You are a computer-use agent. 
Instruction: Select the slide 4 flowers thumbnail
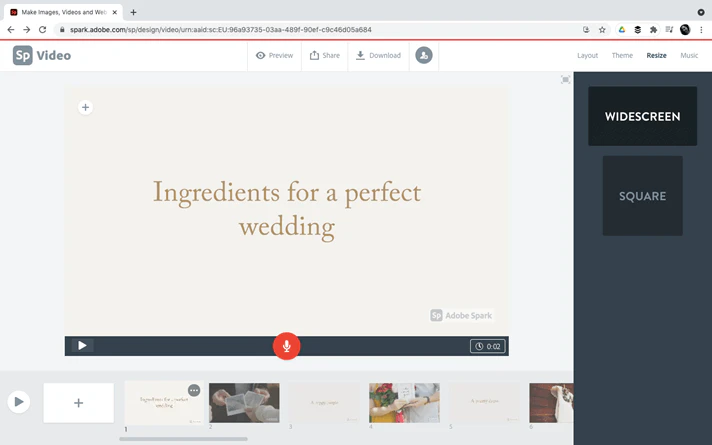click(404, 403)
